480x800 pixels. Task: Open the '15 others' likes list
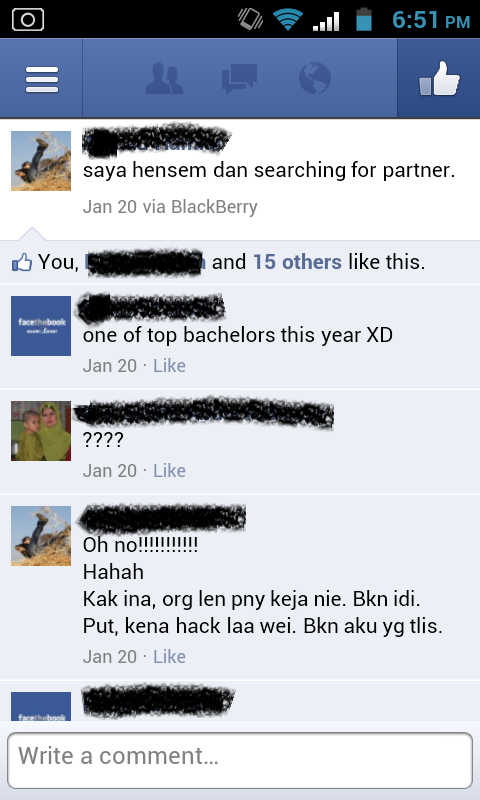(297, 262)
